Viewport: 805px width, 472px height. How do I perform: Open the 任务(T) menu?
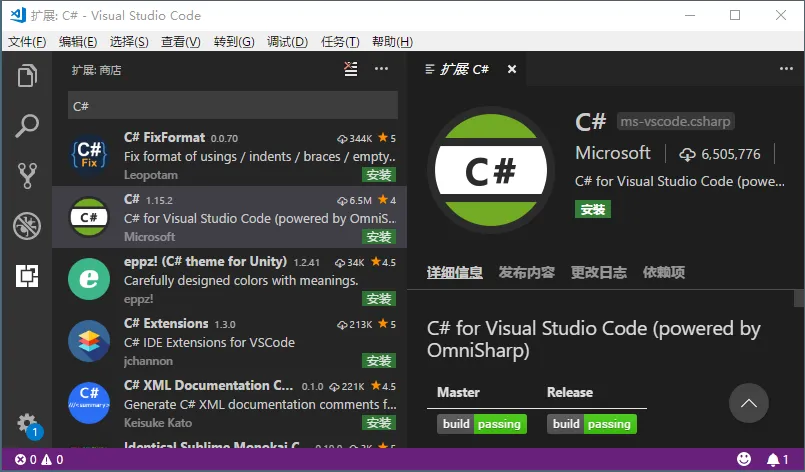tap(340, 42)
